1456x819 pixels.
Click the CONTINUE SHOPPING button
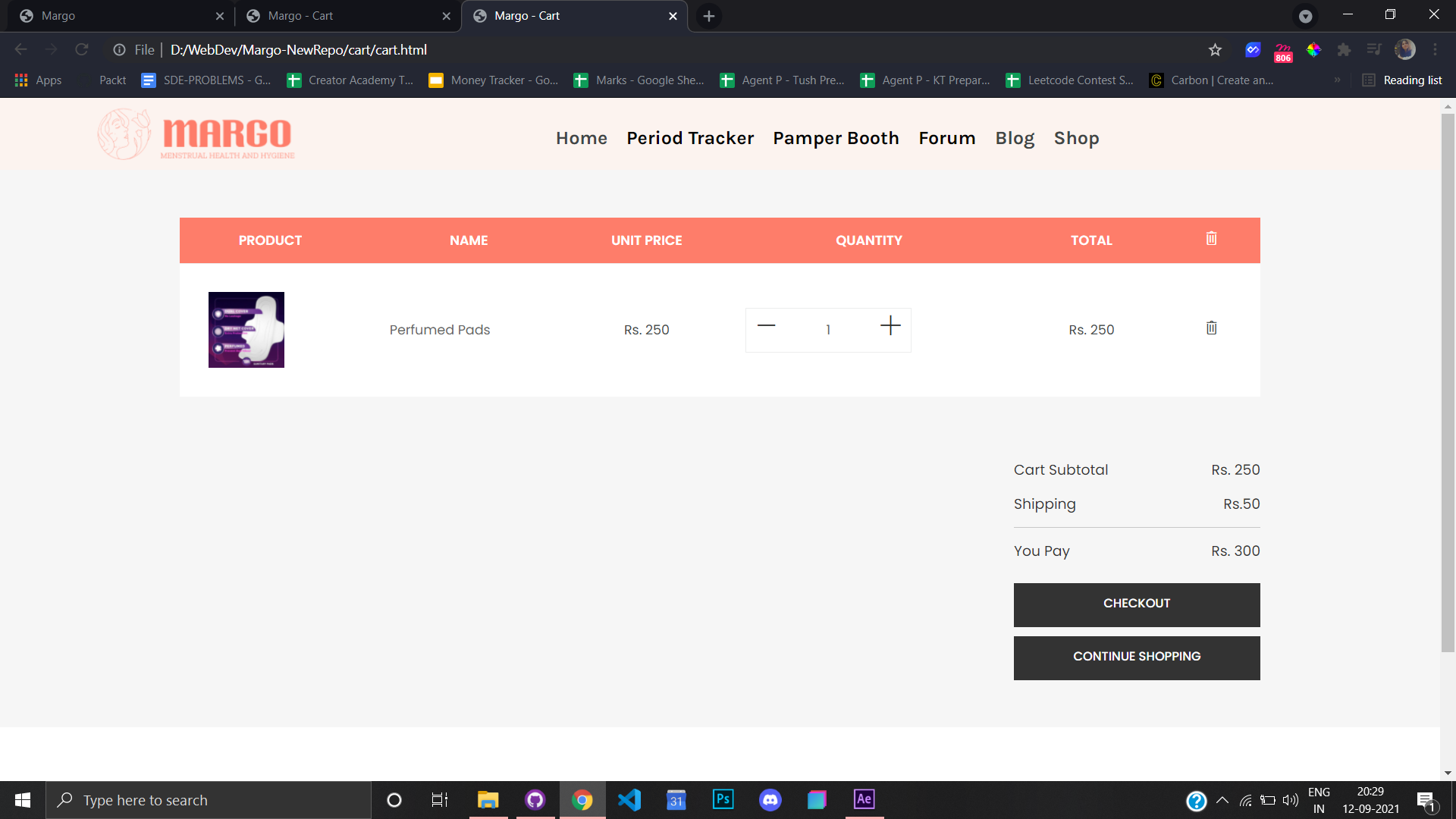point(1136,657)
